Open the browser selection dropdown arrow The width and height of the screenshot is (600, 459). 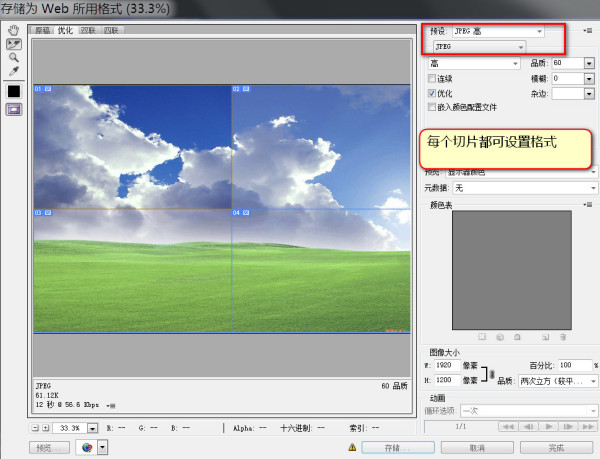click(x=103, y=447)
